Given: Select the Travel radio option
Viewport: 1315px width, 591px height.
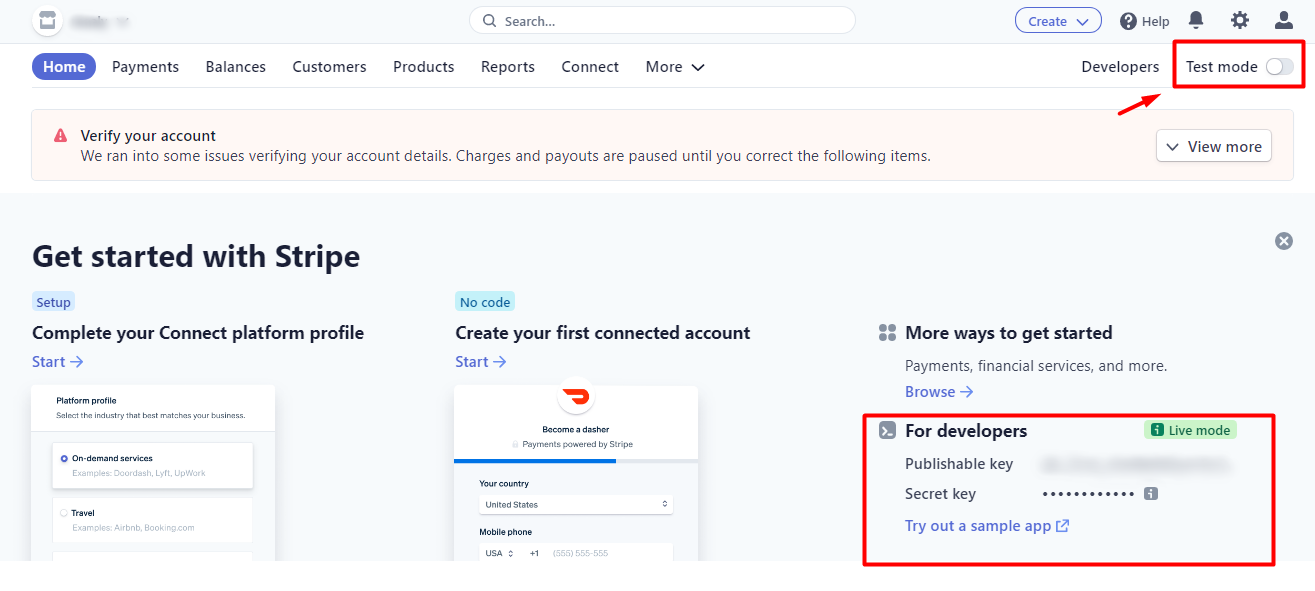Looking at the screenshot, I should (65, 513).
